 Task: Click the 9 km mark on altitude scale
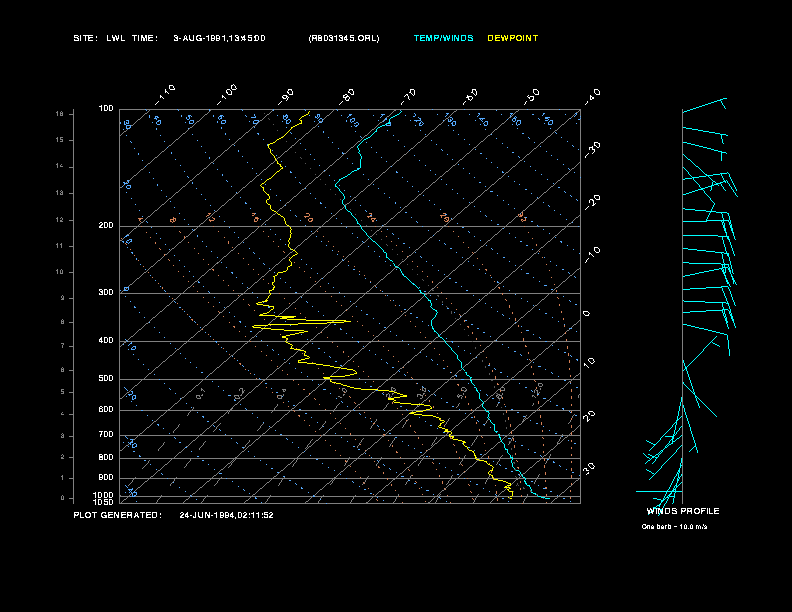(63, 298)
